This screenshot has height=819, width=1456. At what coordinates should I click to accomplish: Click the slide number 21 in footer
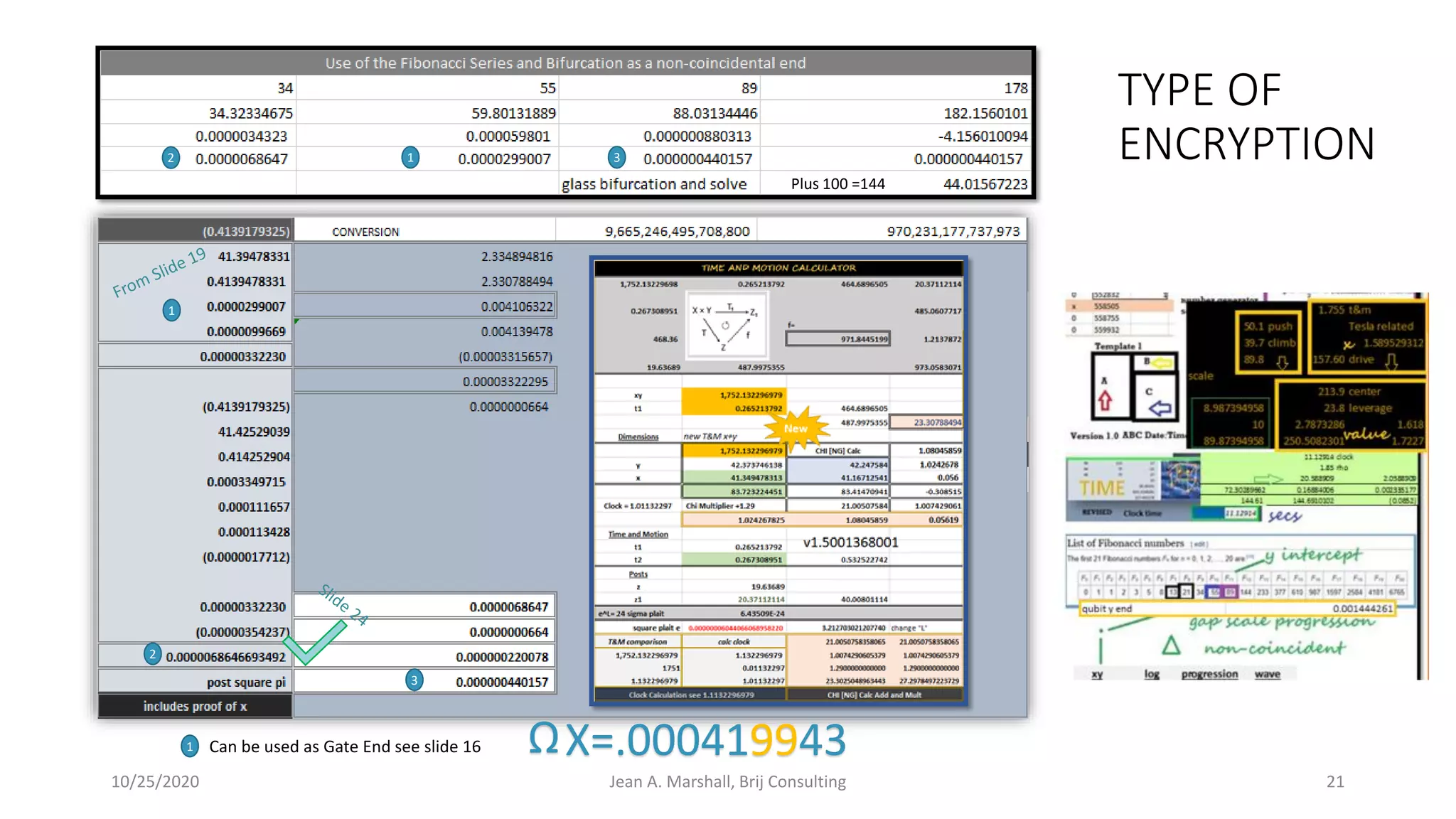(x=1335, y=782)
